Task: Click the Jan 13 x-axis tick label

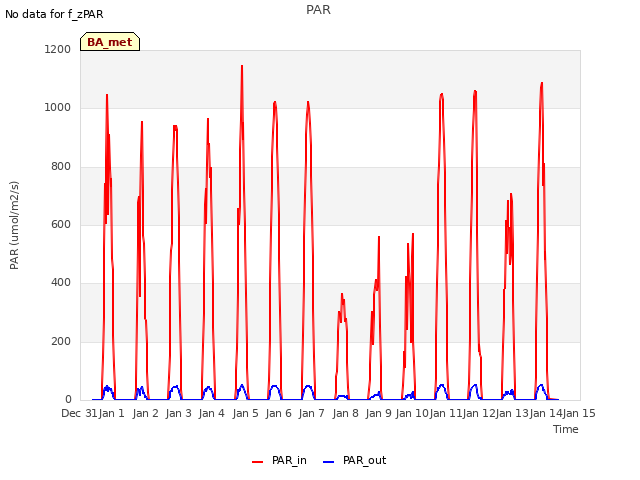Action: (512, 413)
